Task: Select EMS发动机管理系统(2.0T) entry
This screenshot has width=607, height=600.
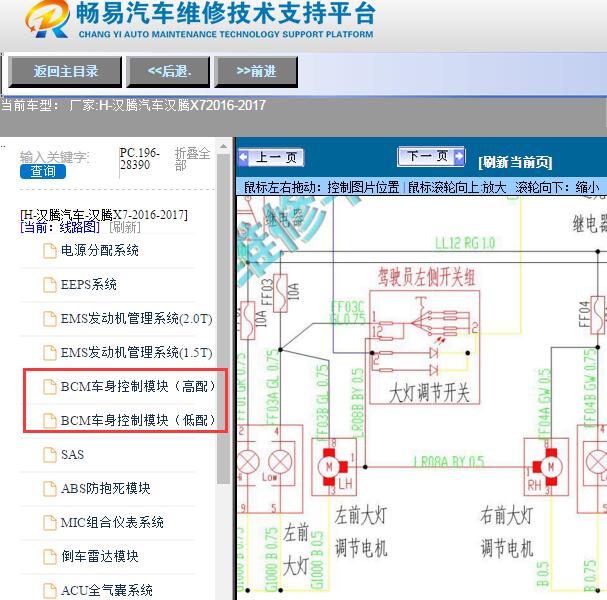Action: (x=137, y=319)
